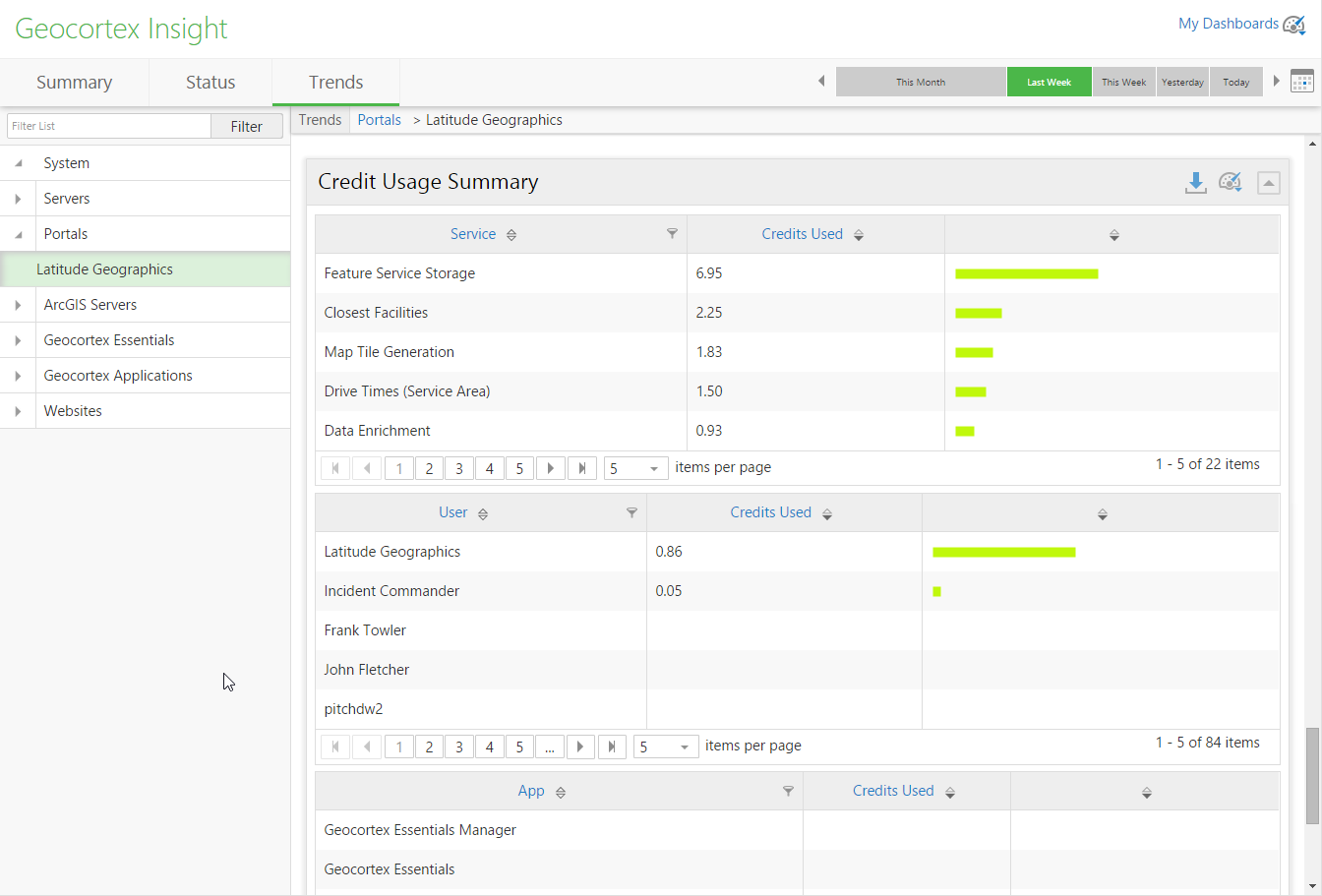This screenshot has width=1322, height=896.
Task: Sort User table by Credits Used
Action: click(770, 512)
